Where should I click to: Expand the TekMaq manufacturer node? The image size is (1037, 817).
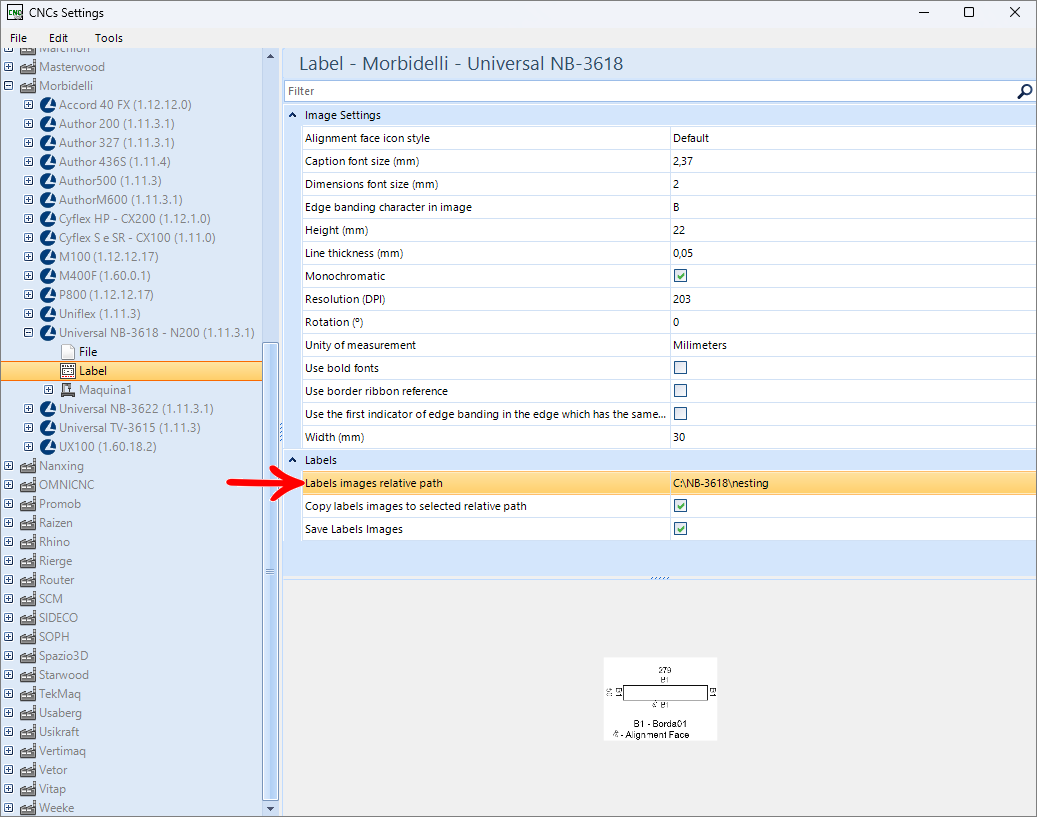[x=9, y=694]
